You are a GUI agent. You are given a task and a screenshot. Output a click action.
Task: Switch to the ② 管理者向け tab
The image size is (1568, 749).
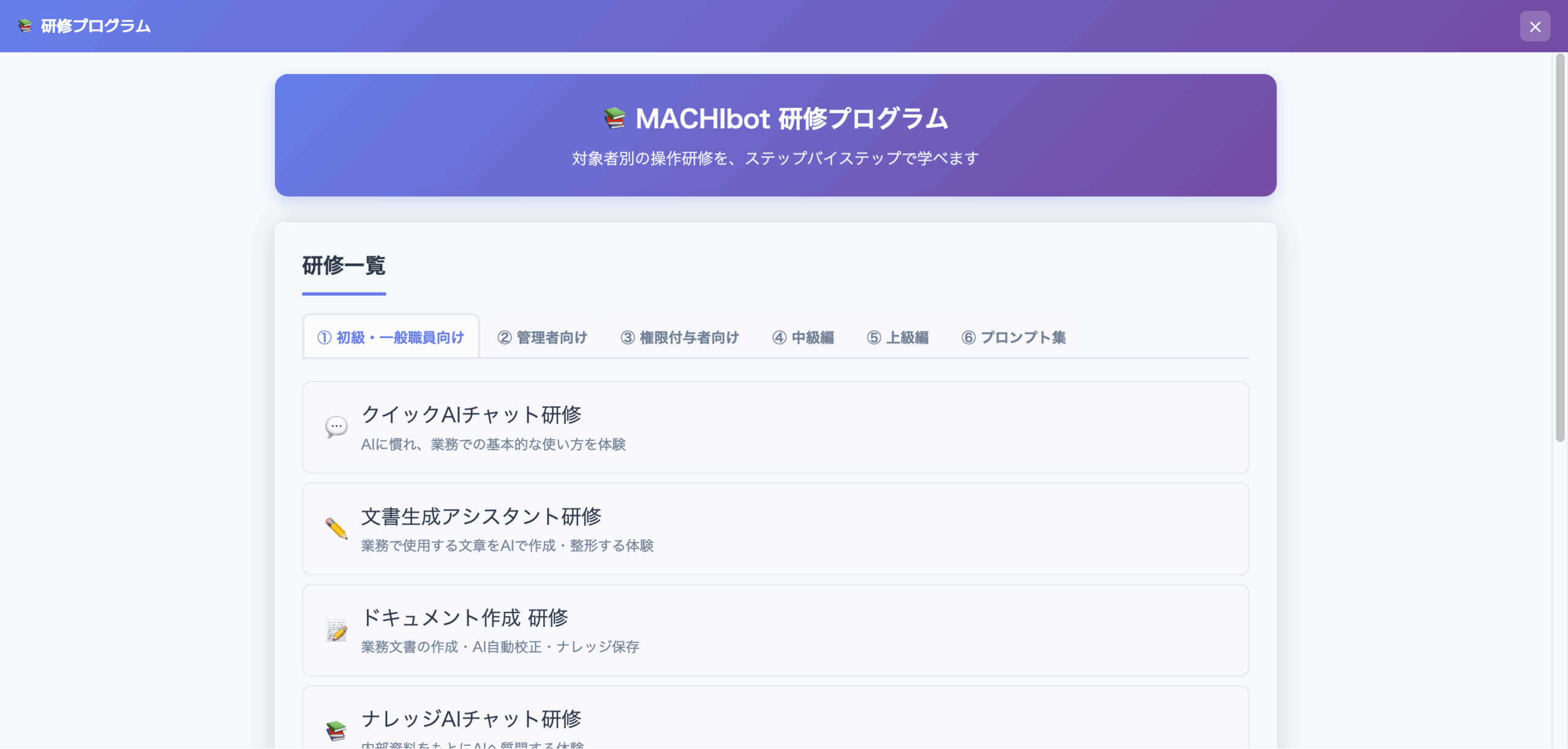[542, 337]
